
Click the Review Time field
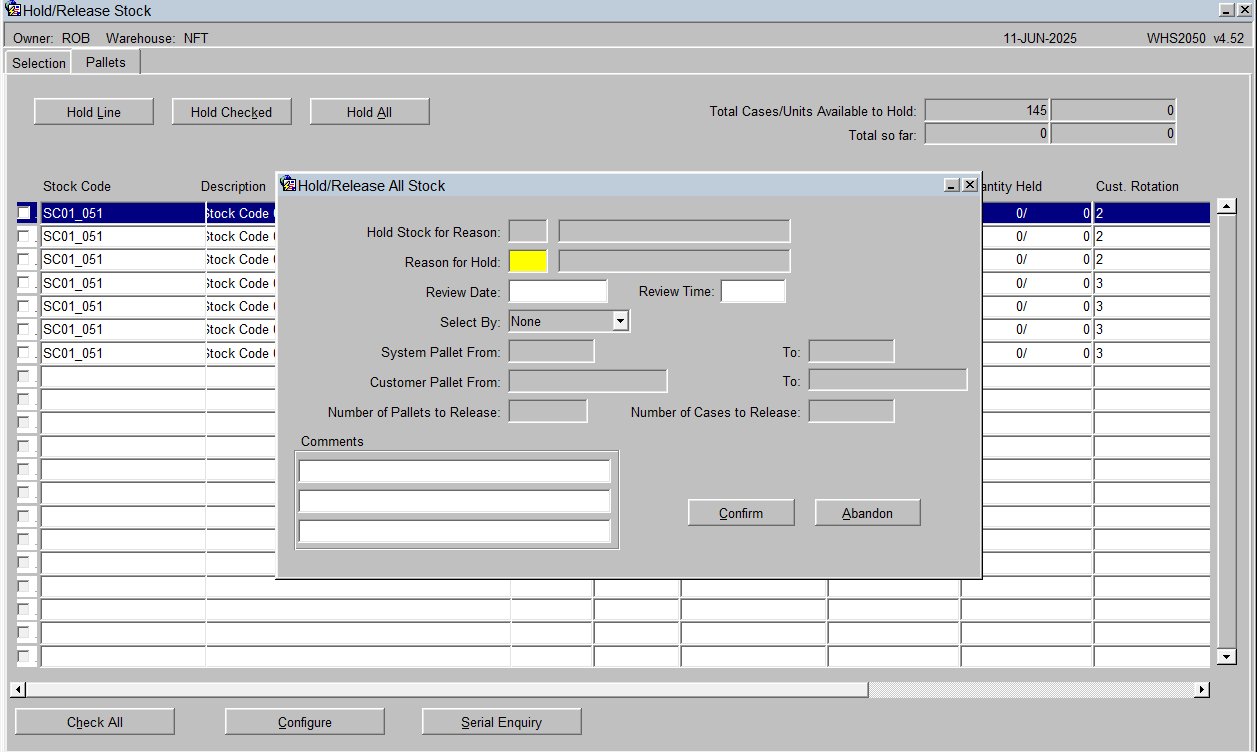tap(753, 291)
